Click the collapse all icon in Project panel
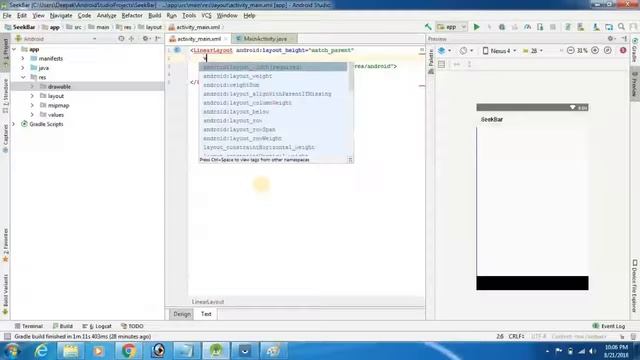This screenshot has width=640, height=360. tap(132, 39)
